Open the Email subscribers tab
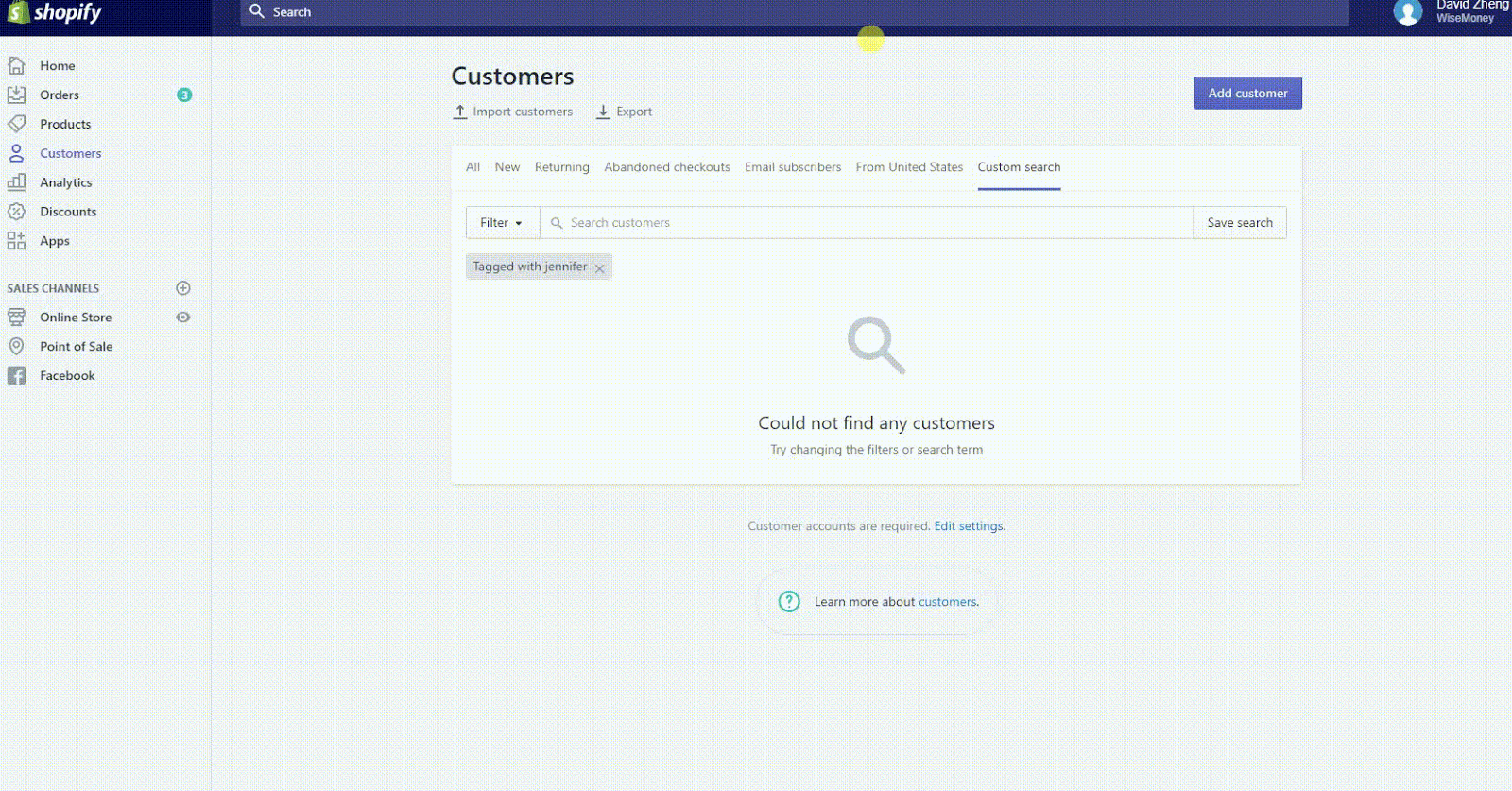Screen dimensions: 1512x791 (x=793, y=167)
